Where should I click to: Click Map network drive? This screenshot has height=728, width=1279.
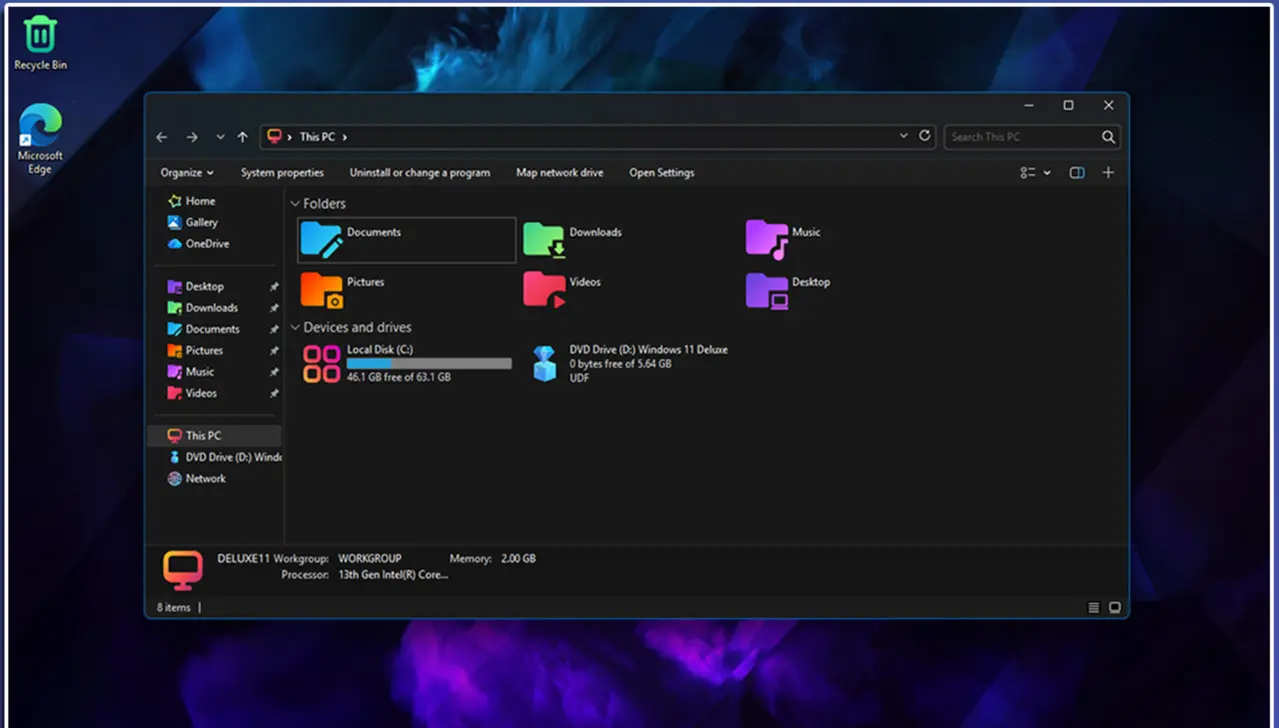pos(560,173)
